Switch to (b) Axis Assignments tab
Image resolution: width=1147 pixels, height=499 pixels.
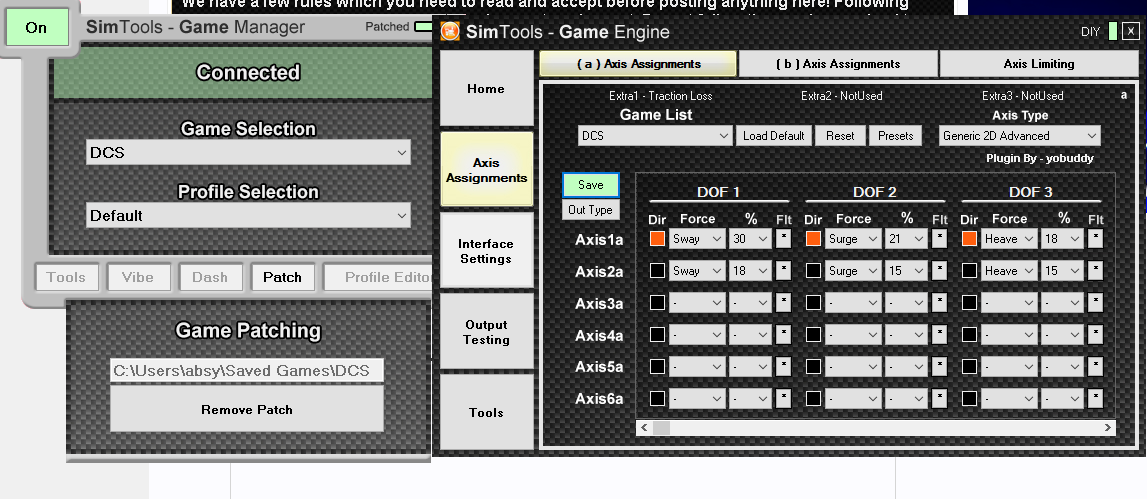click(x=838, y=64)
